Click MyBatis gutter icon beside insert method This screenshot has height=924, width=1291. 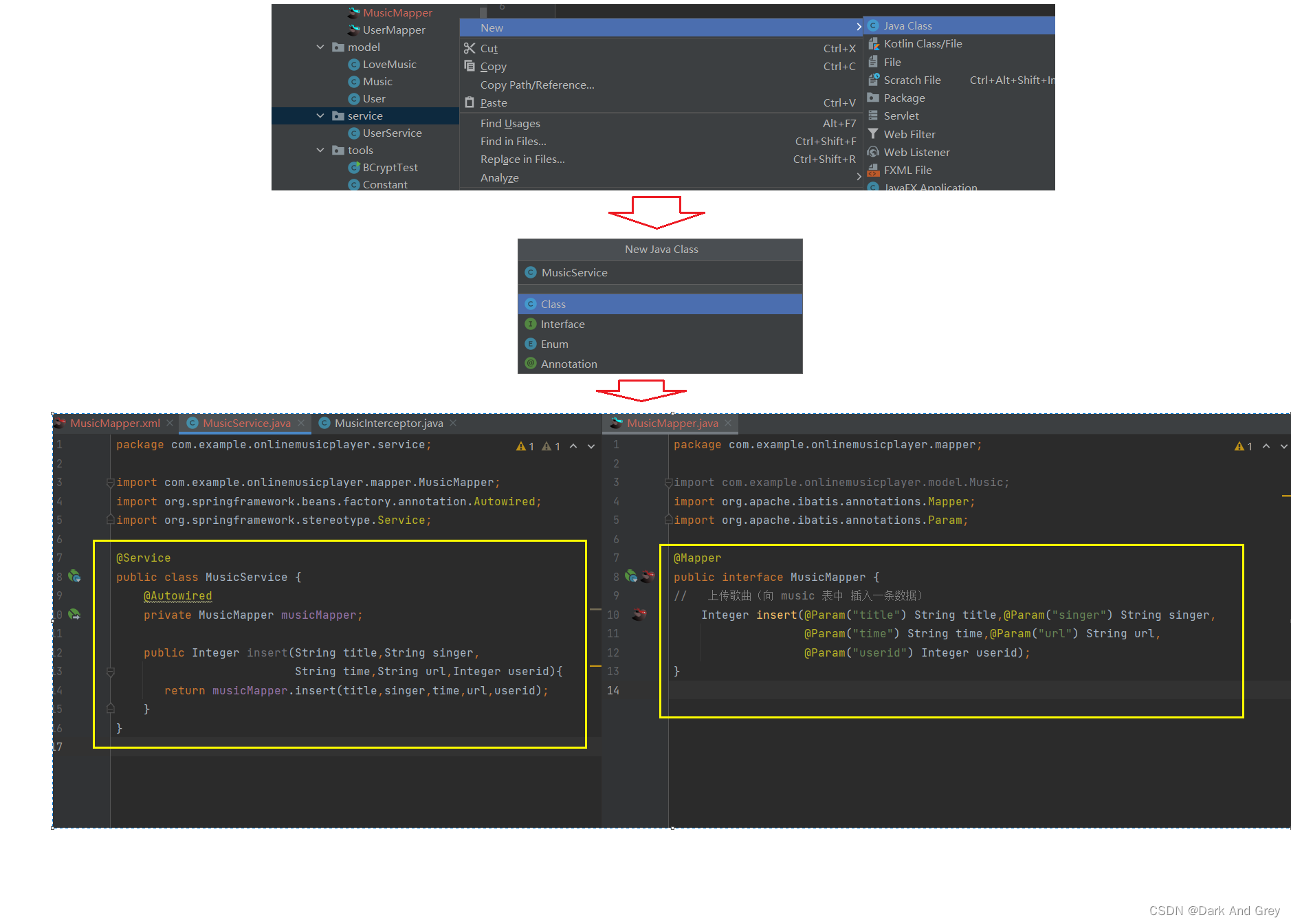click(x=639, y=614)
